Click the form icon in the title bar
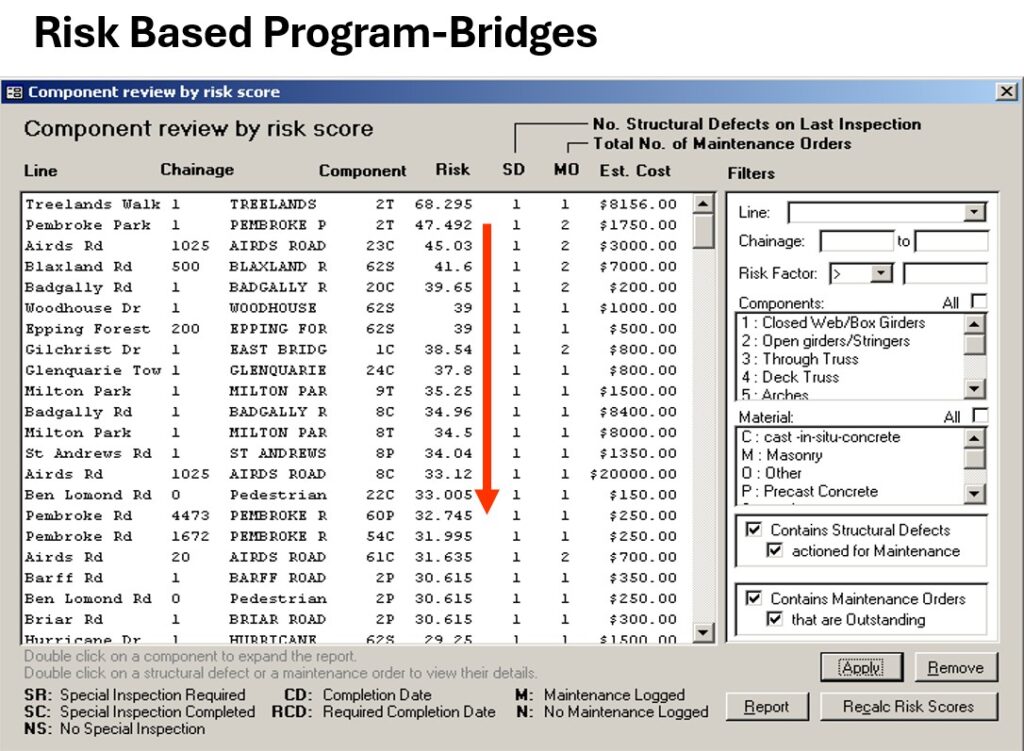 (14, 92)
